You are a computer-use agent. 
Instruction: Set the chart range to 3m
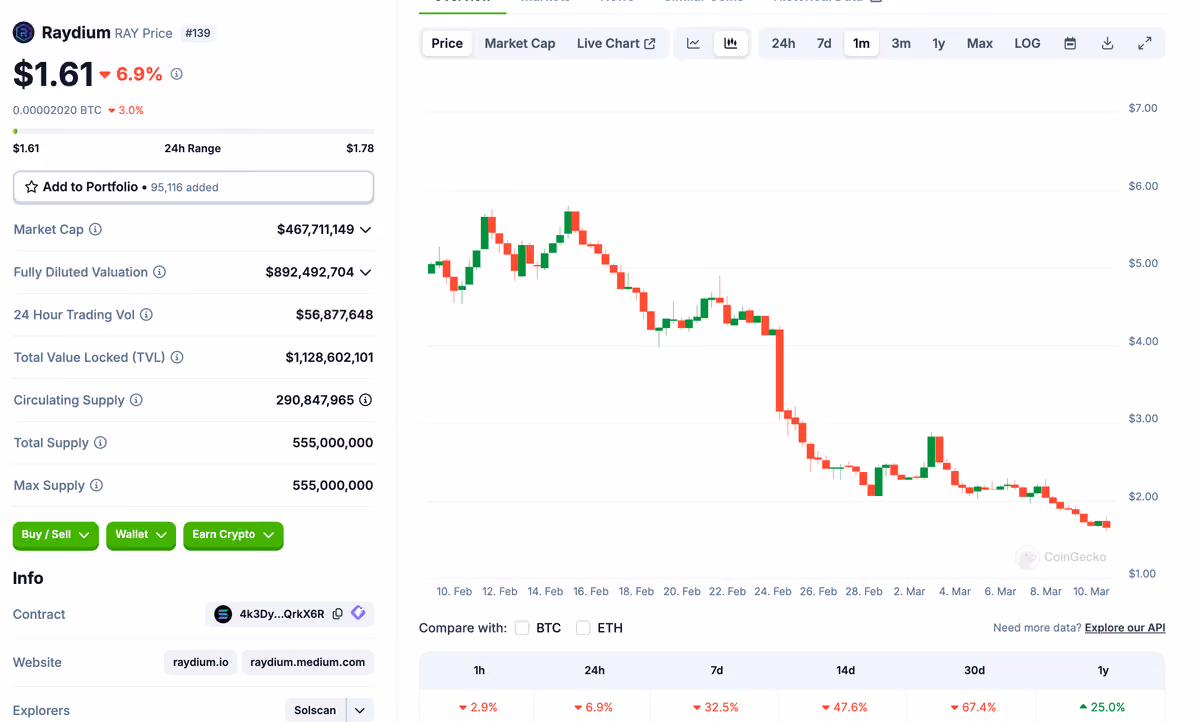[901, 43]
